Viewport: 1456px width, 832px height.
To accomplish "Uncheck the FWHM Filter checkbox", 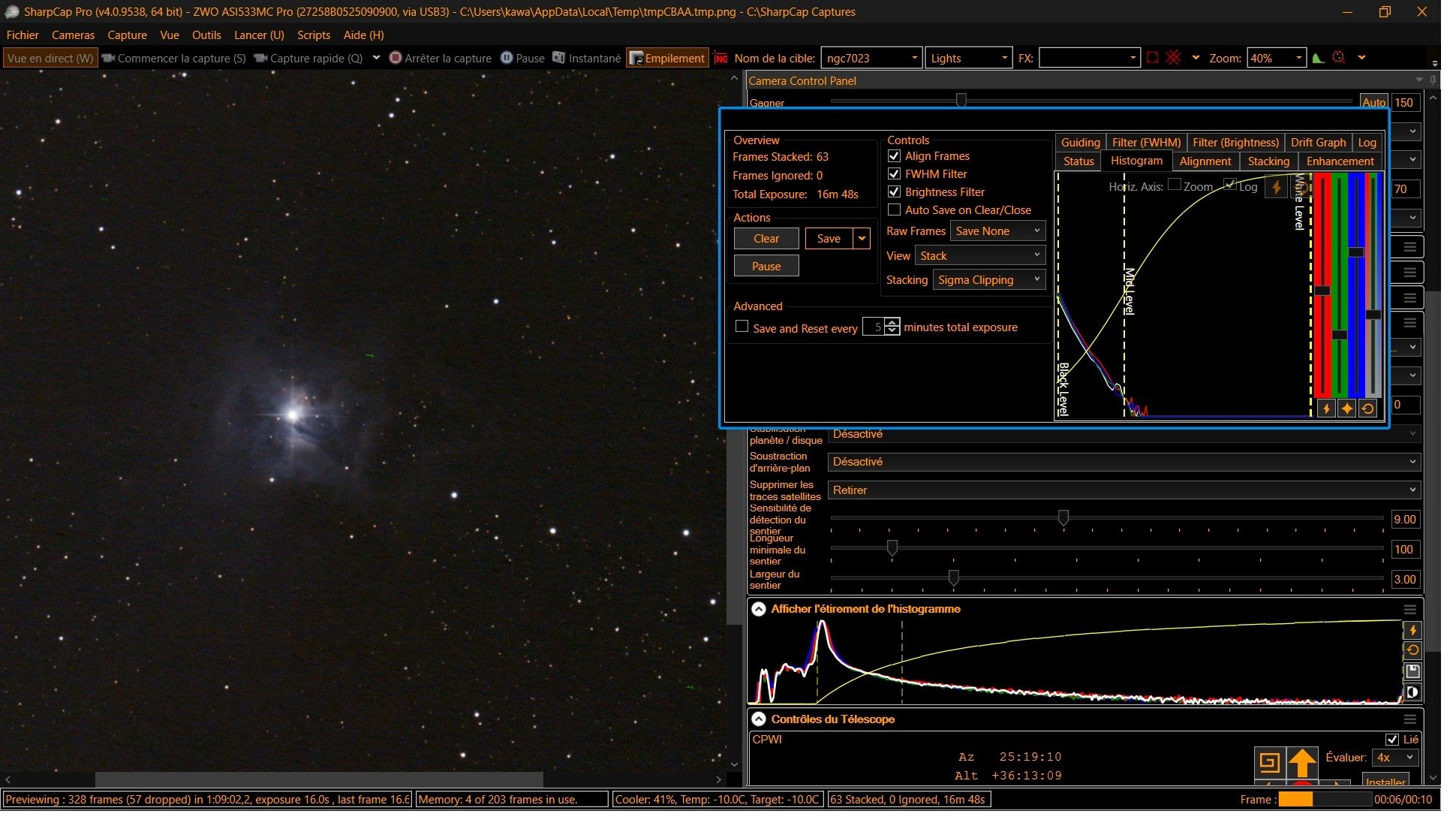I will (894, 174).
